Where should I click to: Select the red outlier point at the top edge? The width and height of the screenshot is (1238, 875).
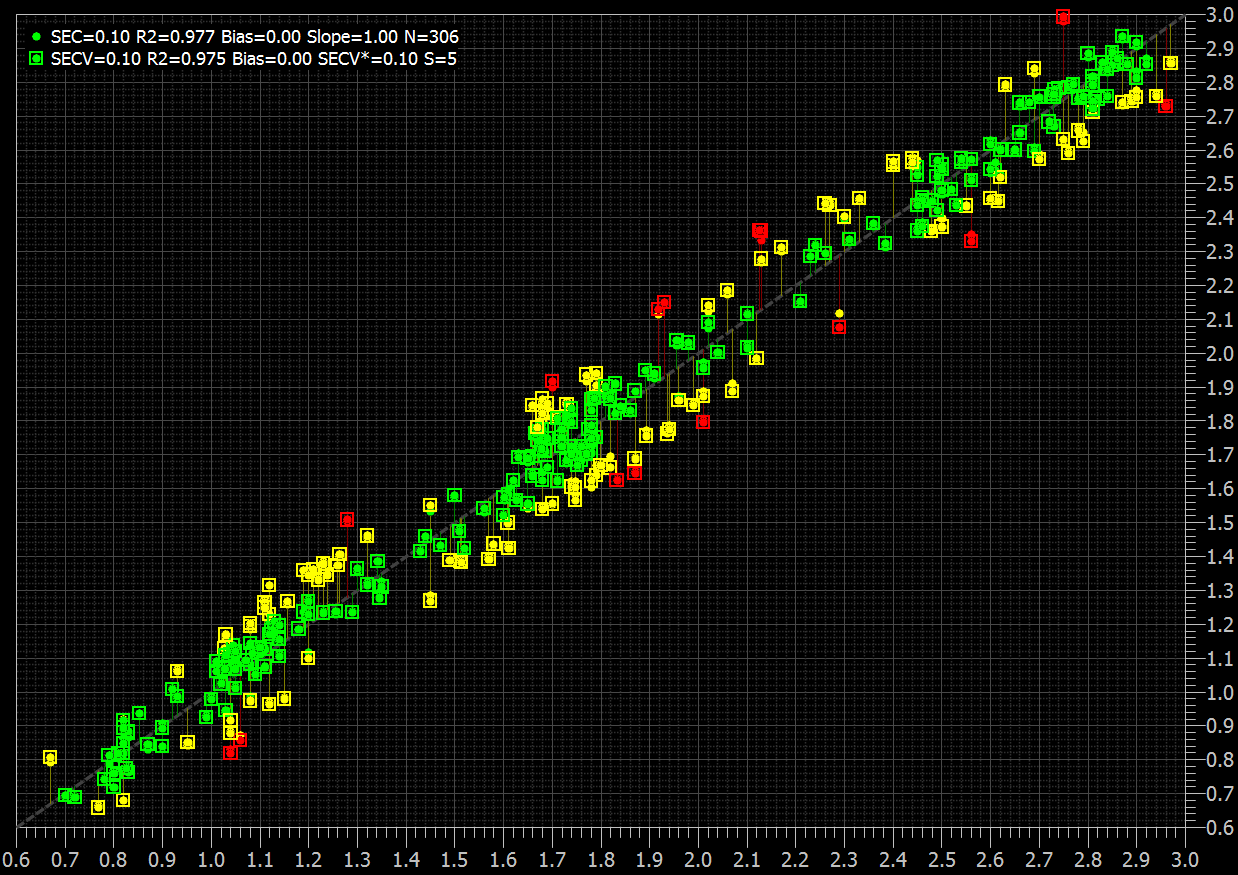pos(1063,17)
